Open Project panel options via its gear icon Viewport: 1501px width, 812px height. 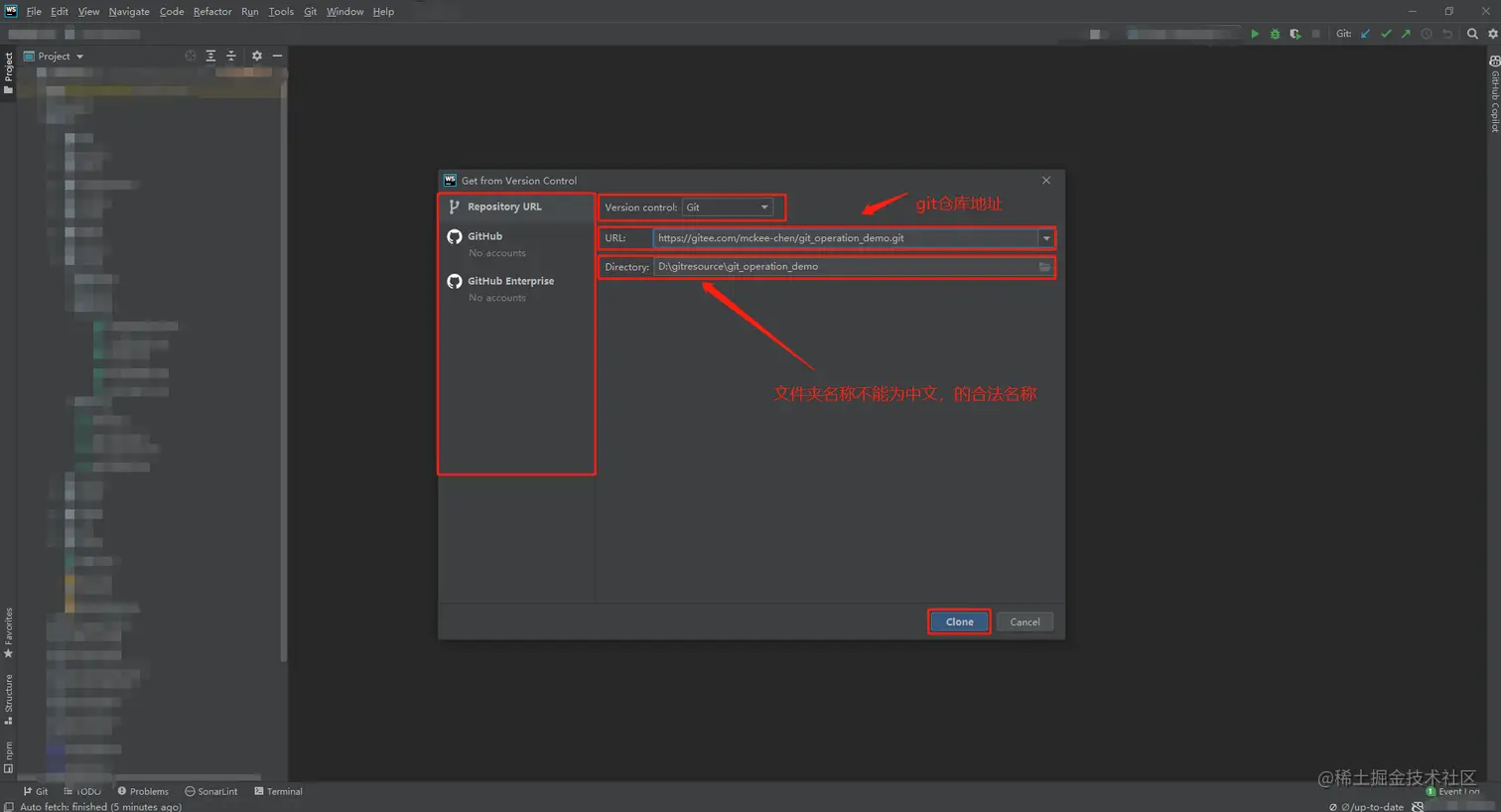[x=256, y=56]
